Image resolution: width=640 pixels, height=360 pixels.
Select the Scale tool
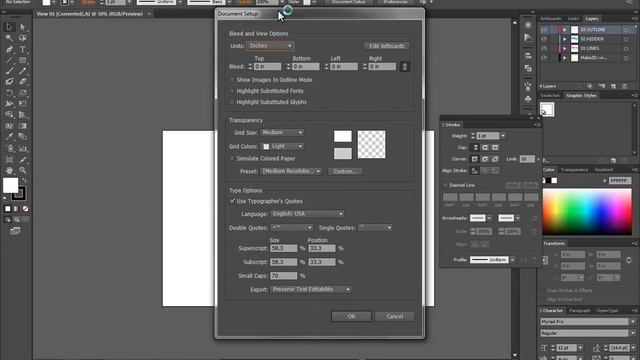point(22,93)
